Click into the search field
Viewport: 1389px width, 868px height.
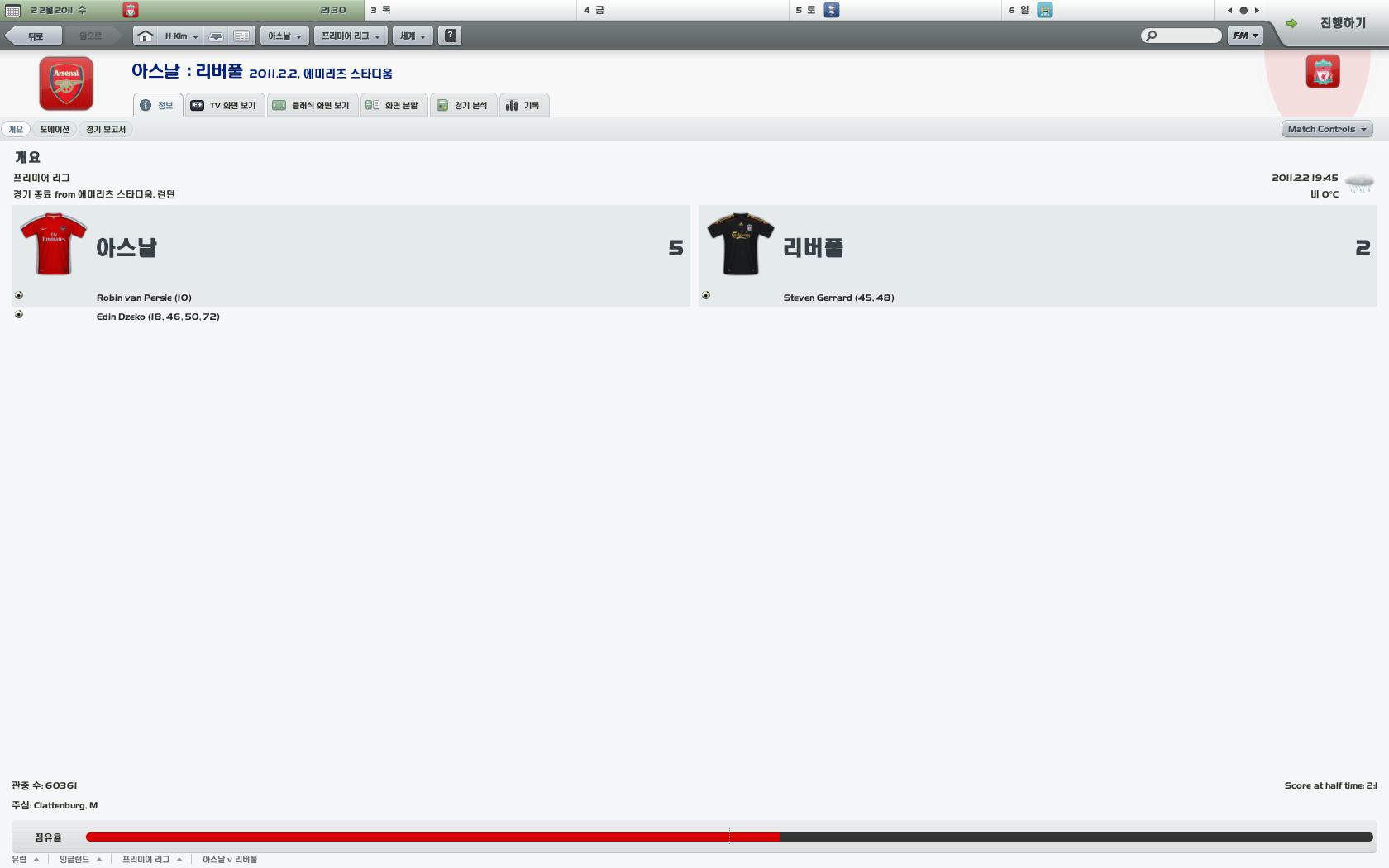[1187, 36]
